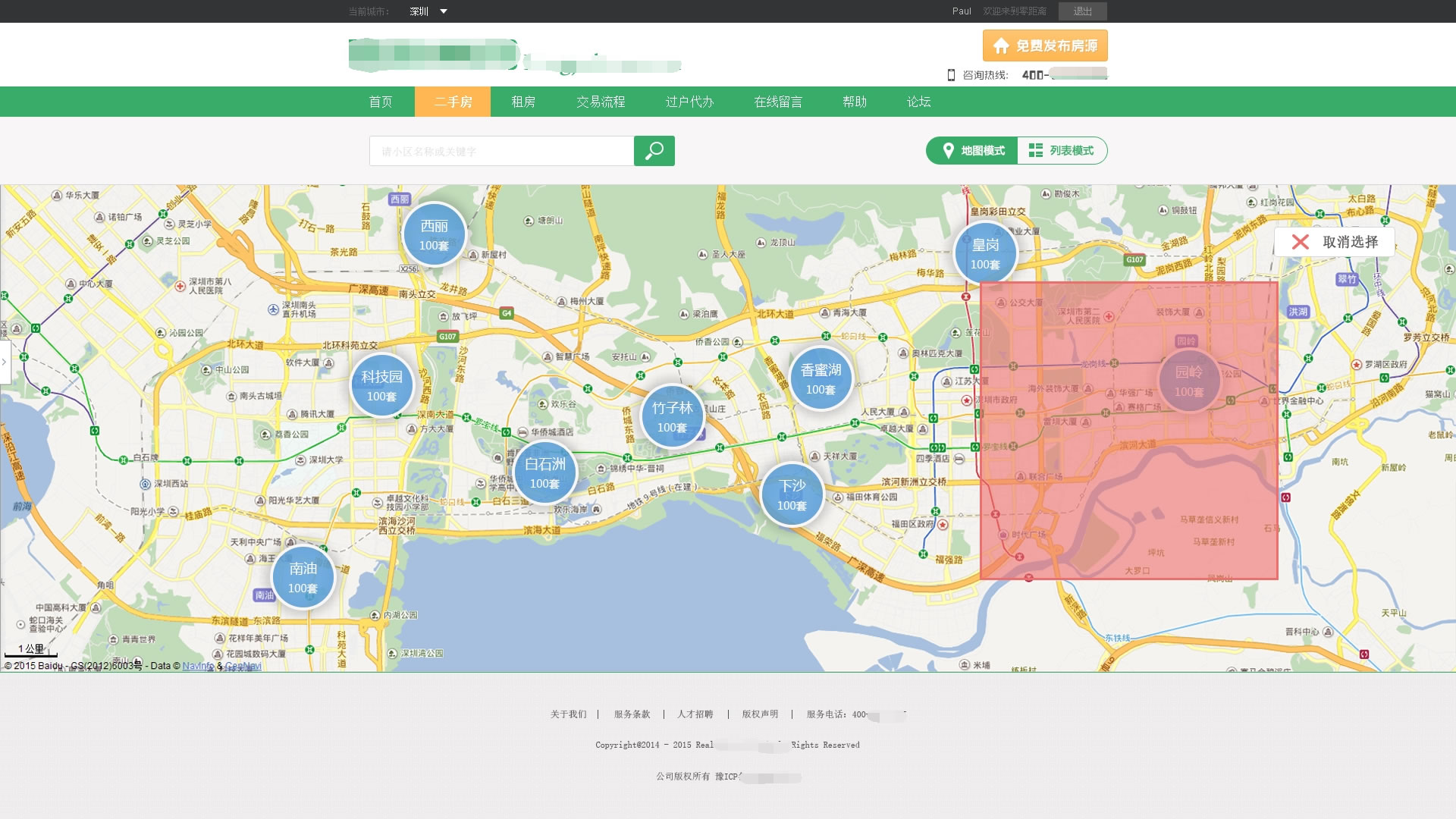Open the 关于我们 footer link
The image size is (1456, 819).
(x=568, y=714)
